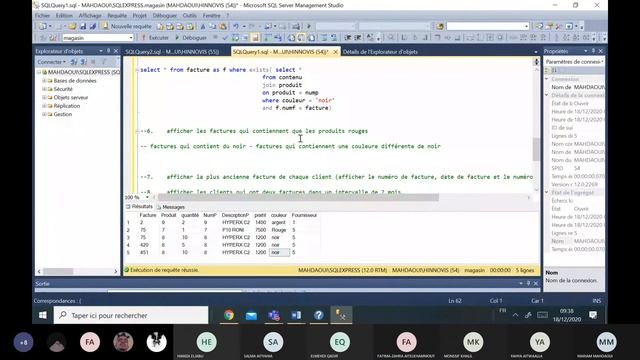Click the Query Options toolbar icon
Screen dimensions: 640x360
pos(245,38)
